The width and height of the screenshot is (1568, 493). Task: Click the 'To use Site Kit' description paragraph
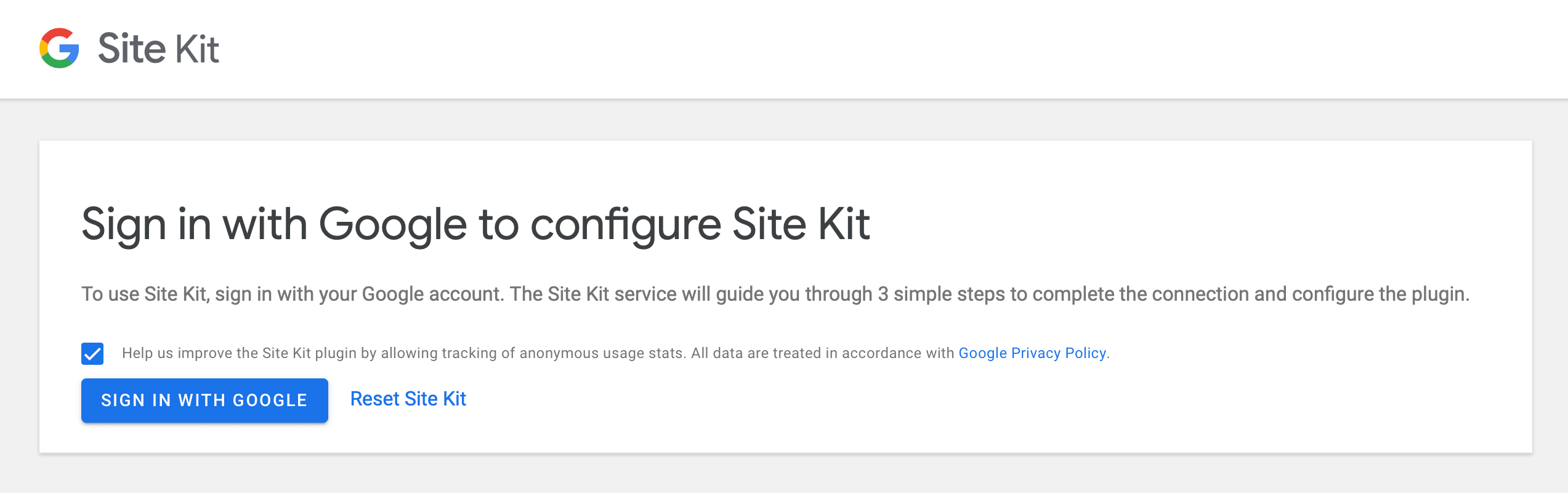click(775, 294)
